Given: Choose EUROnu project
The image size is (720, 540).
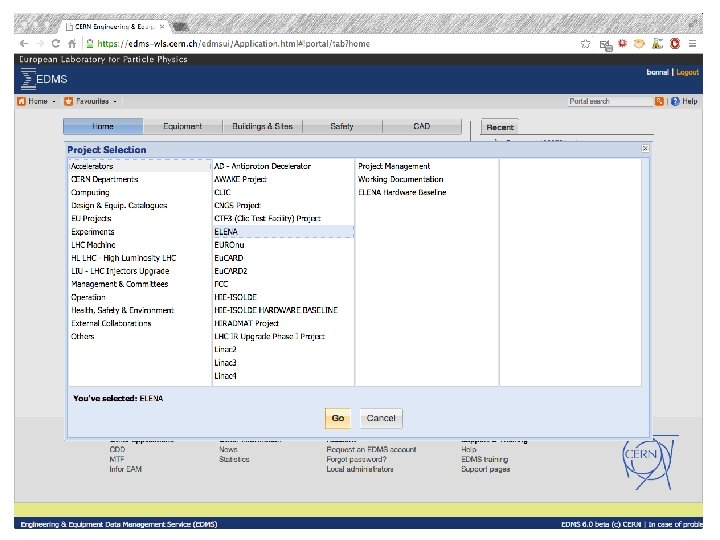Looking at the screenshot, I should pyautogui.click(x=283, y=245).
